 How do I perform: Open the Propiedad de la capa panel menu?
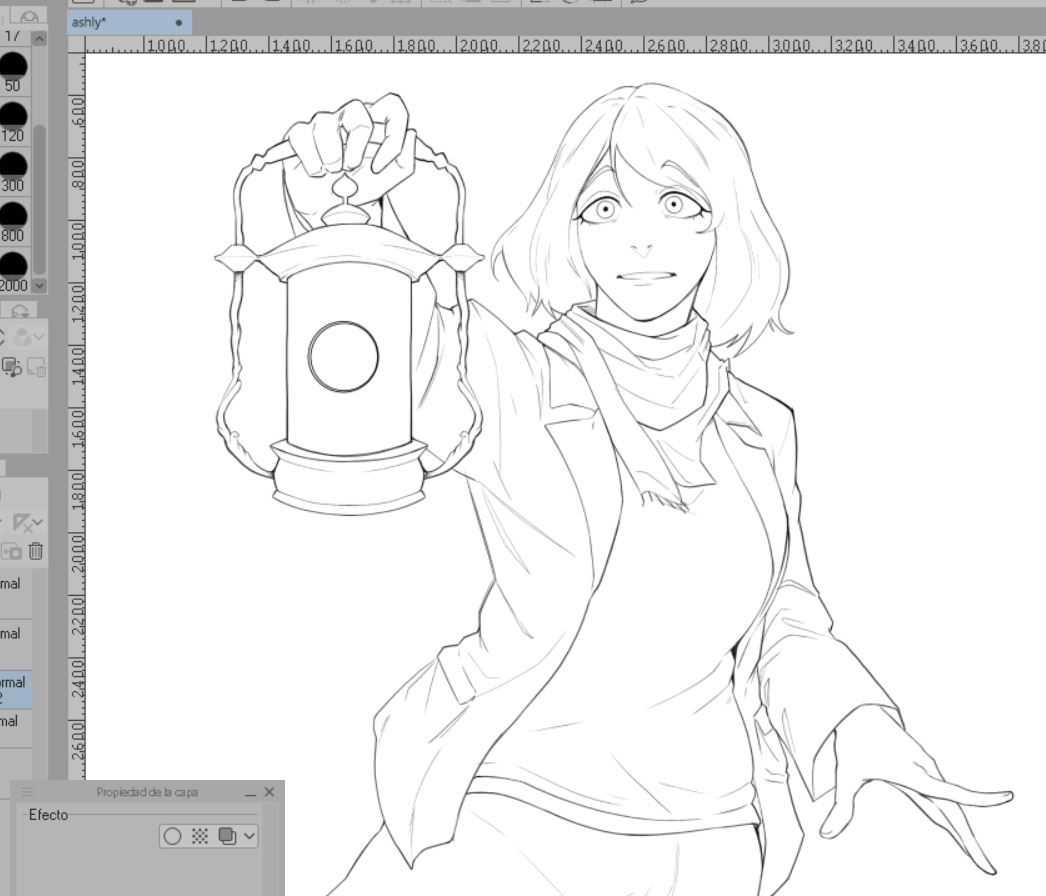click(26, 792)
